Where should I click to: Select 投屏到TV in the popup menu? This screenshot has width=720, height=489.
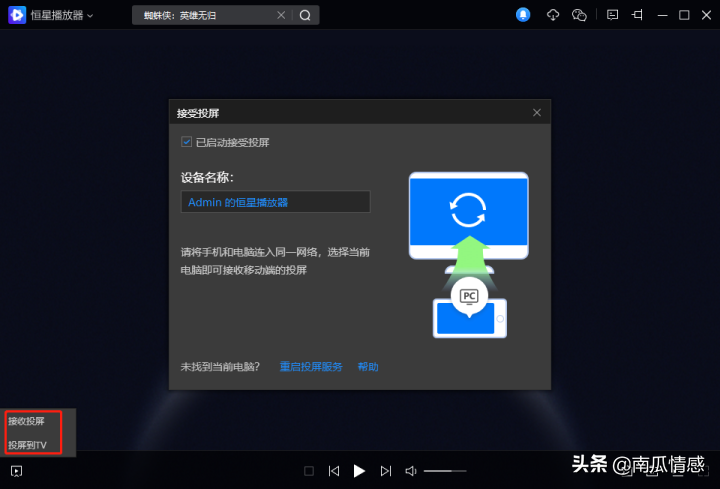point(27,445)
